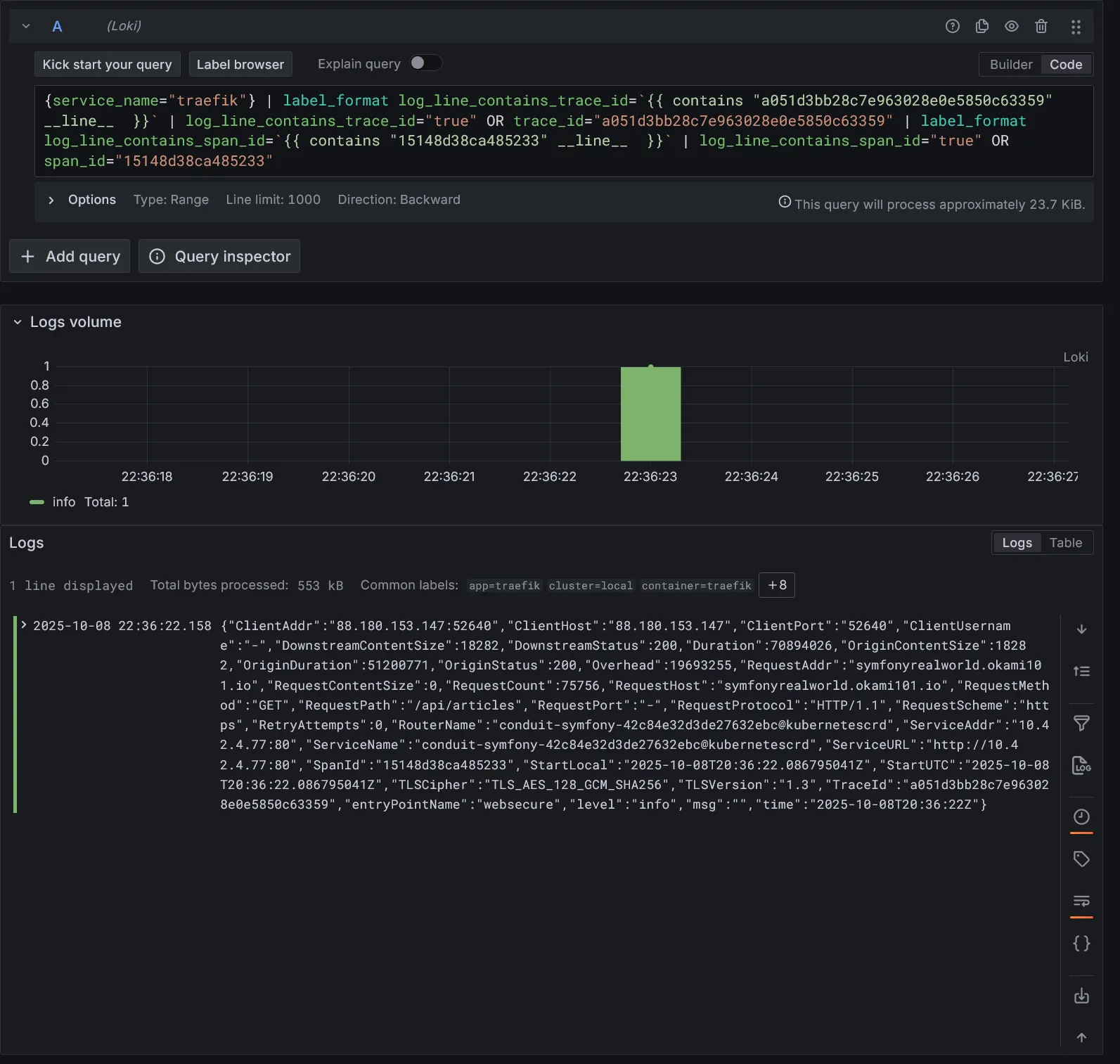Click the green bar in logs volume chart

[x=650, y=414]
